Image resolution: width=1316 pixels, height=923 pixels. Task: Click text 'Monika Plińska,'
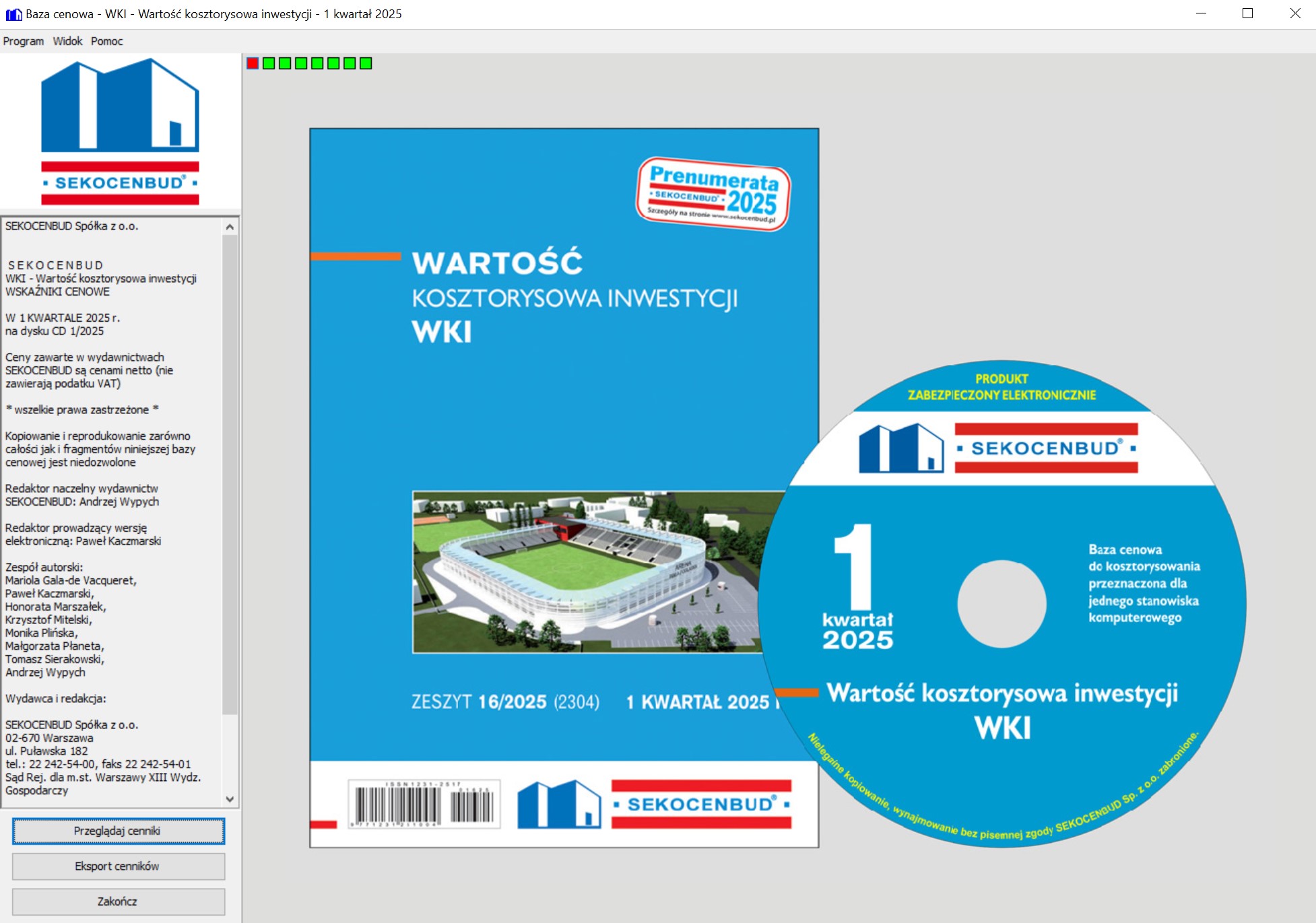tap(42, 633)
